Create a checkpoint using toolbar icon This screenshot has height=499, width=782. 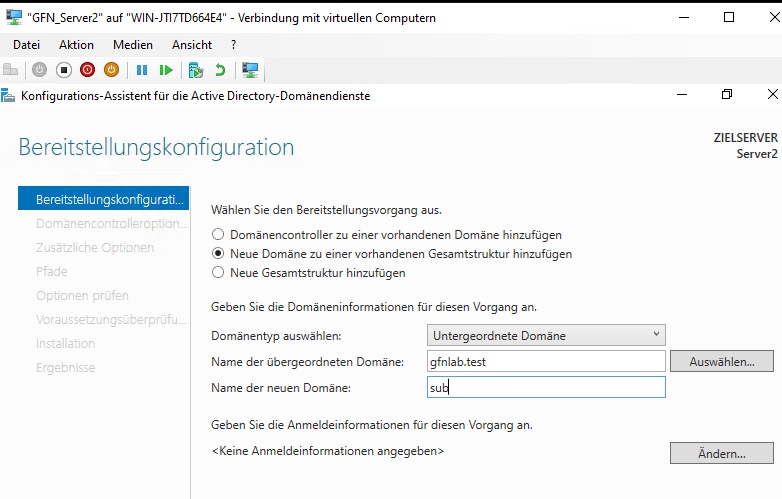click(196, 70)
